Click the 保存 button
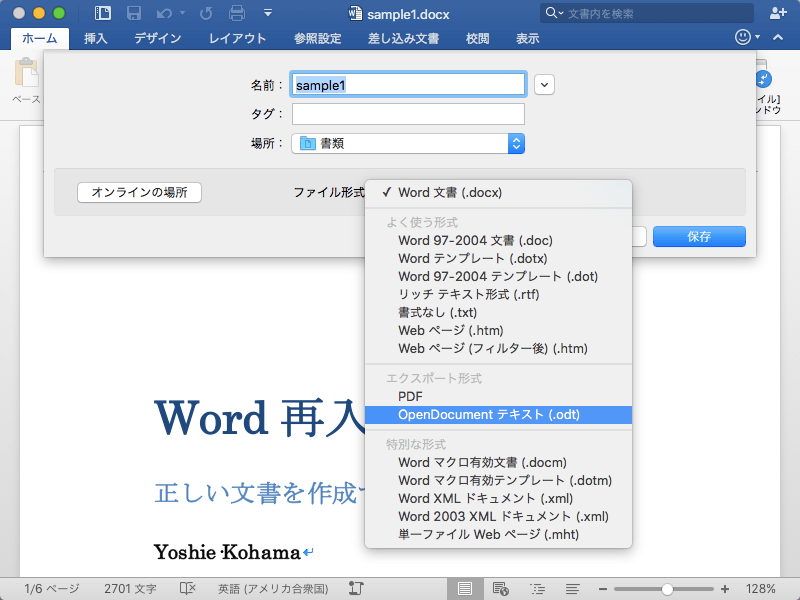 tap(699, 236)
